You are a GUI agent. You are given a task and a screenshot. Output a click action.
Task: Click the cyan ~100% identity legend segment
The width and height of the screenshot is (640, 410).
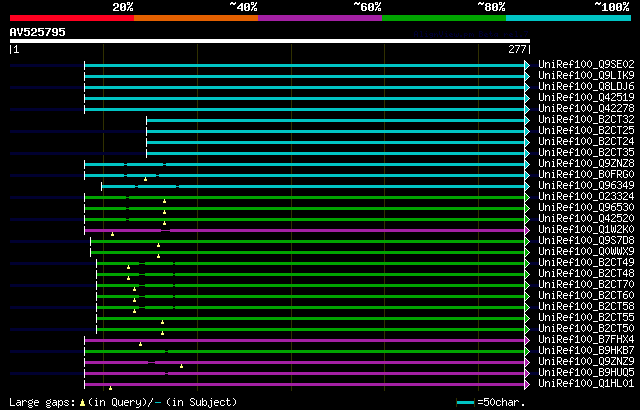tap(569, 18)
